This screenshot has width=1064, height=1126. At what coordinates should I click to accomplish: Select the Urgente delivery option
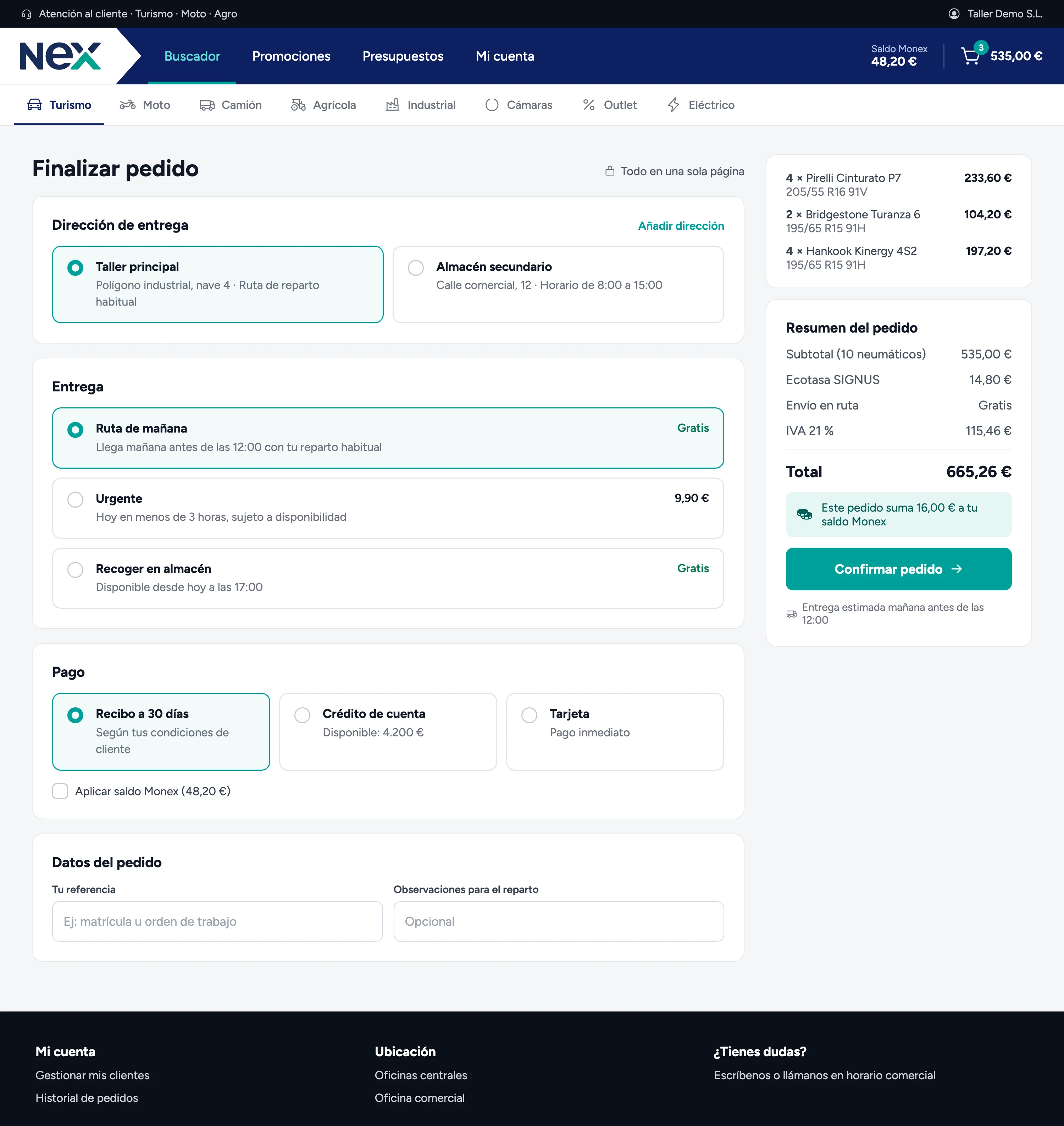[388, 507]
